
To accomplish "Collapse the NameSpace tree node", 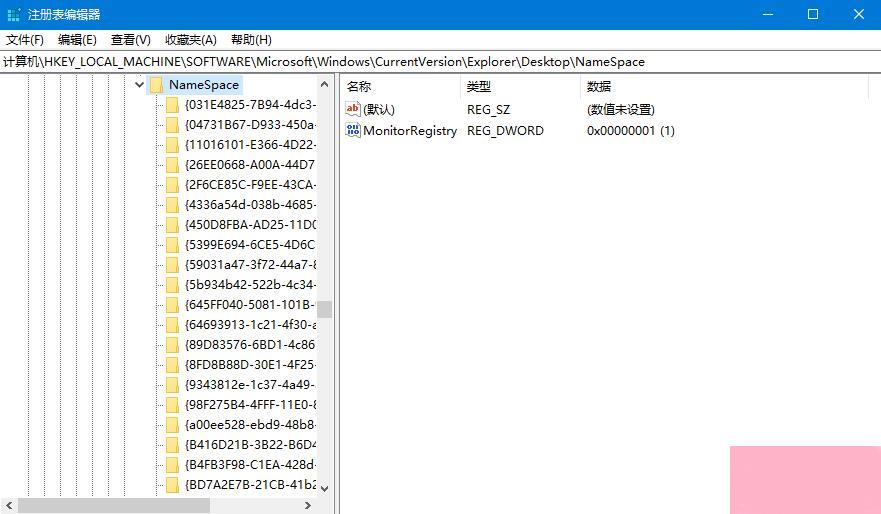I will (x=139, y=85).
